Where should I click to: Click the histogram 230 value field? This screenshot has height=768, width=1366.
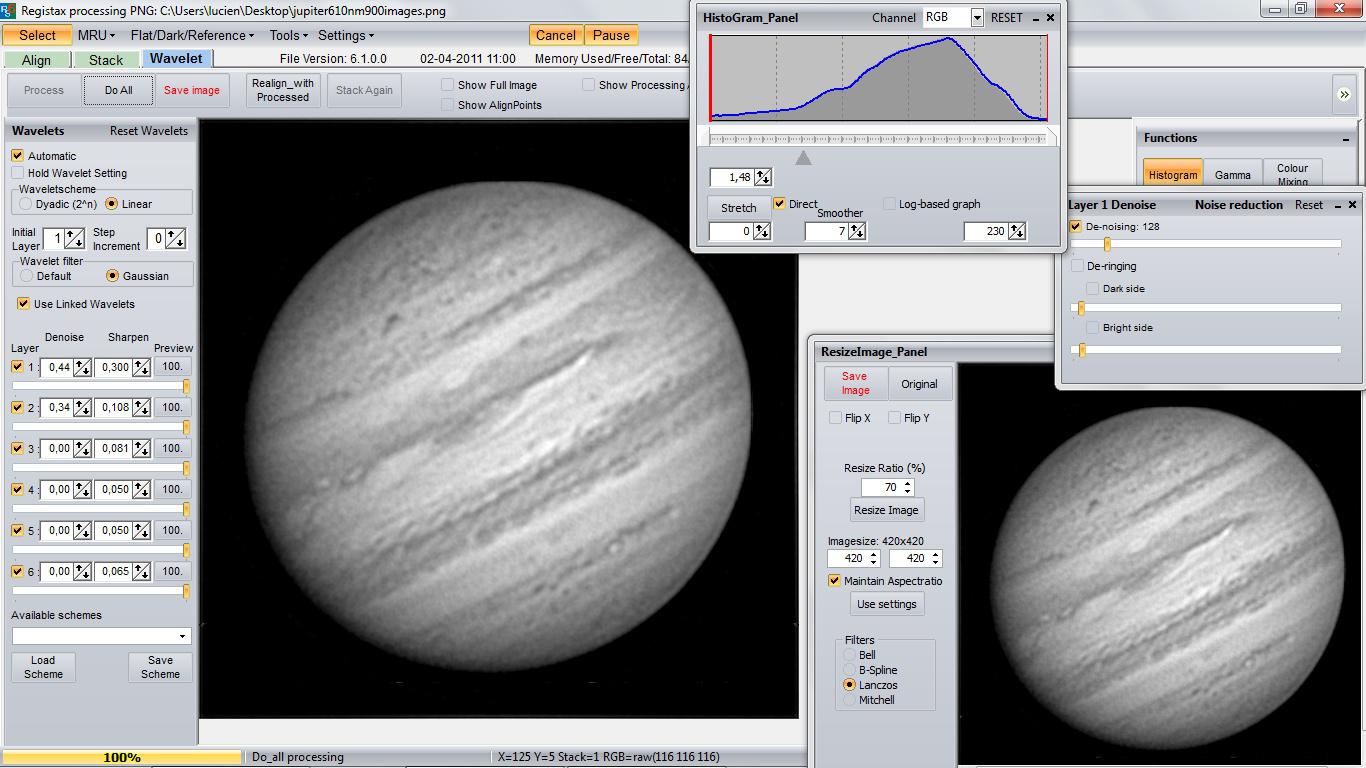coord(986,231)
